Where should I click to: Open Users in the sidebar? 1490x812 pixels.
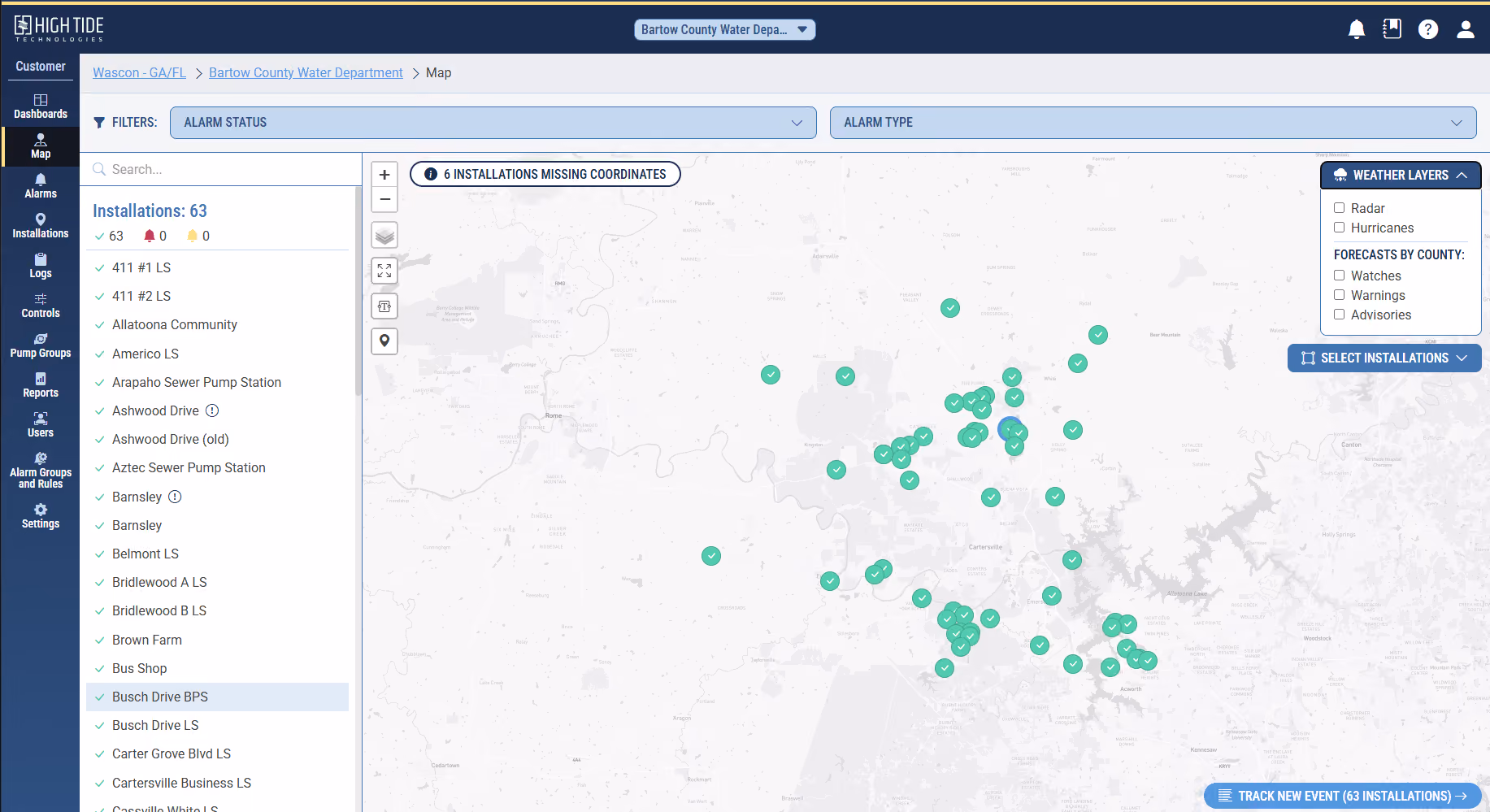tap(41, 425)
